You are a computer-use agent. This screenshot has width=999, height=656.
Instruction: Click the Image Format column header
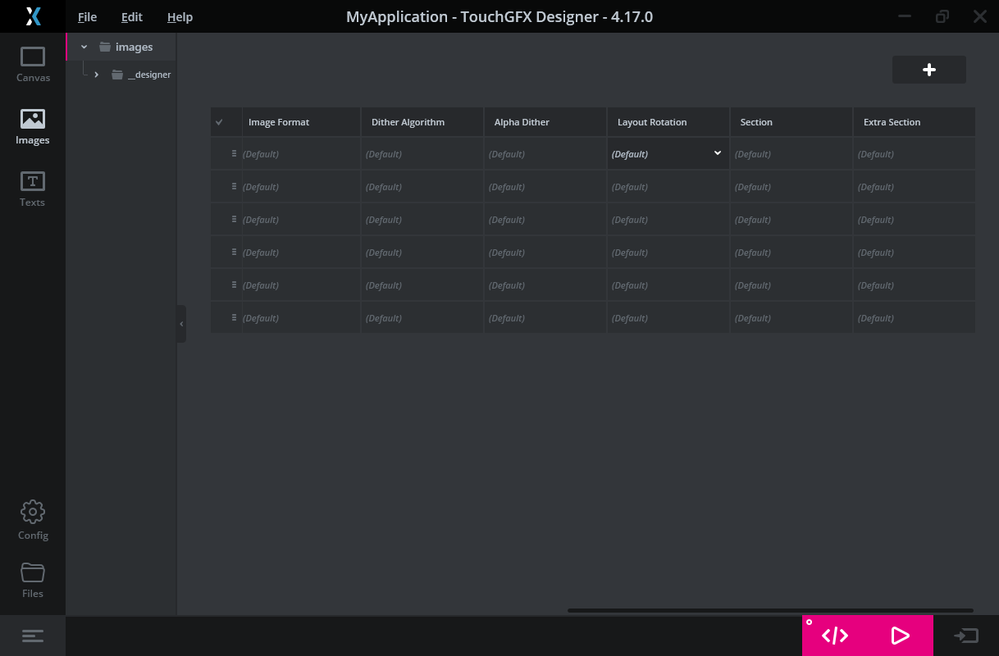pos(301,122)
